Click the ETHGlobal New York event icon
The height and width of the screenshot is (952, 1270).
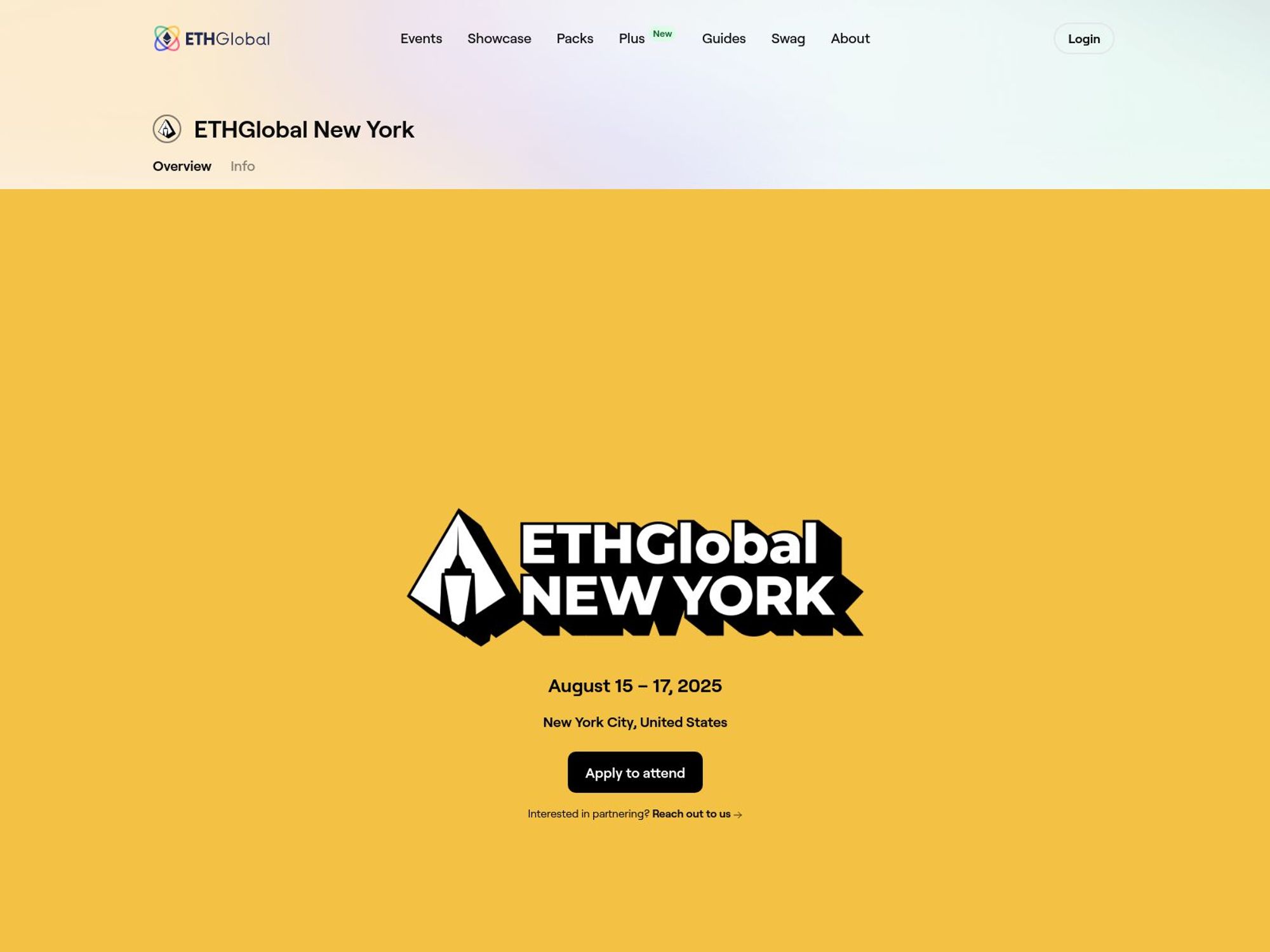pyautogui.click(x=167, y=128)
